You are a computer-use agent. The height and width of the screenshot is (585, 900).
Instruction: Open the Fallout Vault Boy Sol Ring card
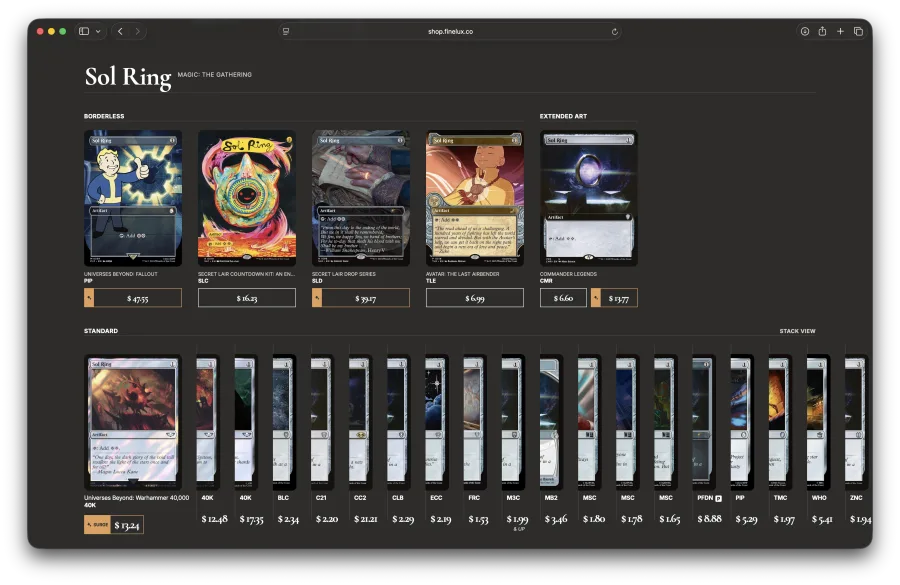(133, 198)
